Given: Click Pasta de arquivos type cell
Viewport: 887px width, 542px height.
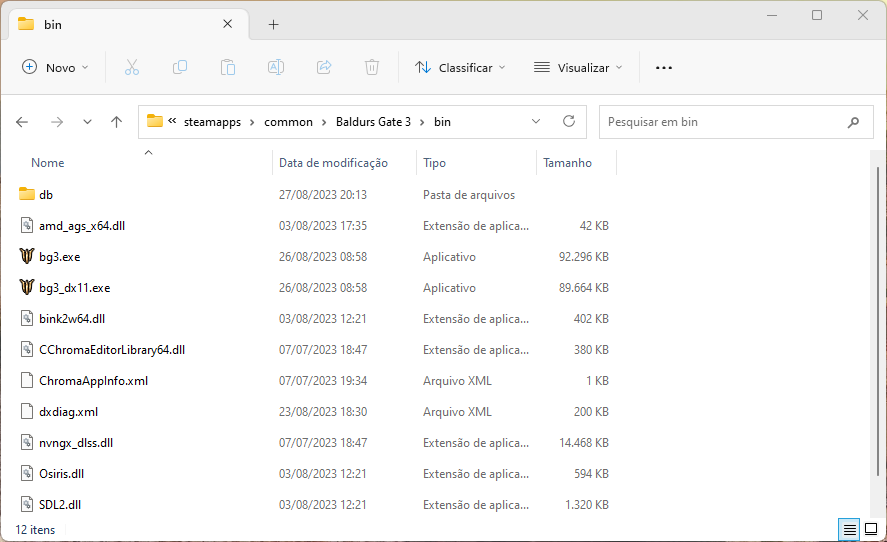Looking at the screenshot, I should click(x=469, y=195).
